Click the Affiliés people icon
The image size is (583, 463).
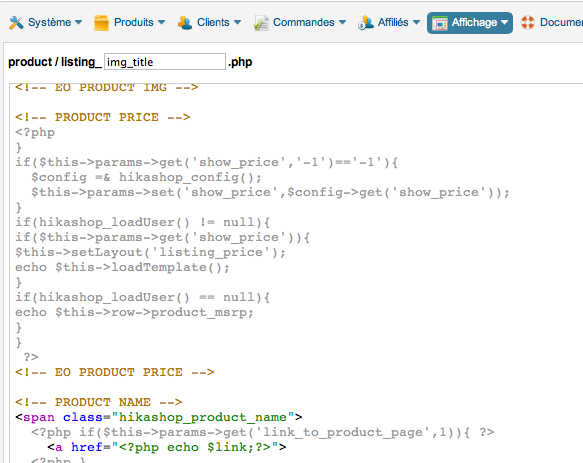click(x=366, y=23)
